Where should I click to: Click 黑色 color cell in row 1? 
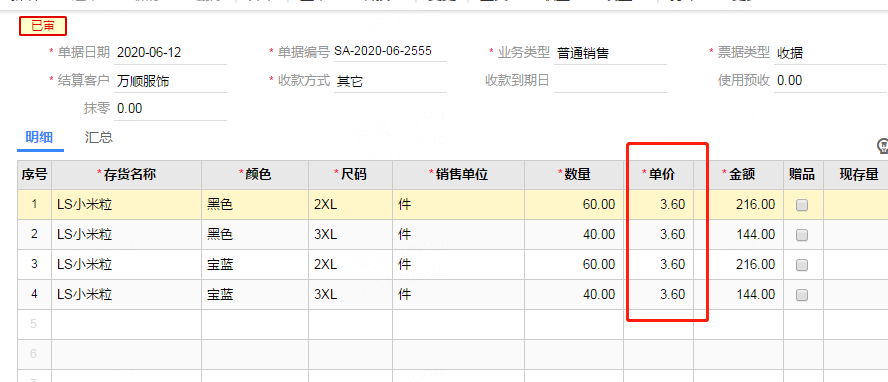coord(255,205)
